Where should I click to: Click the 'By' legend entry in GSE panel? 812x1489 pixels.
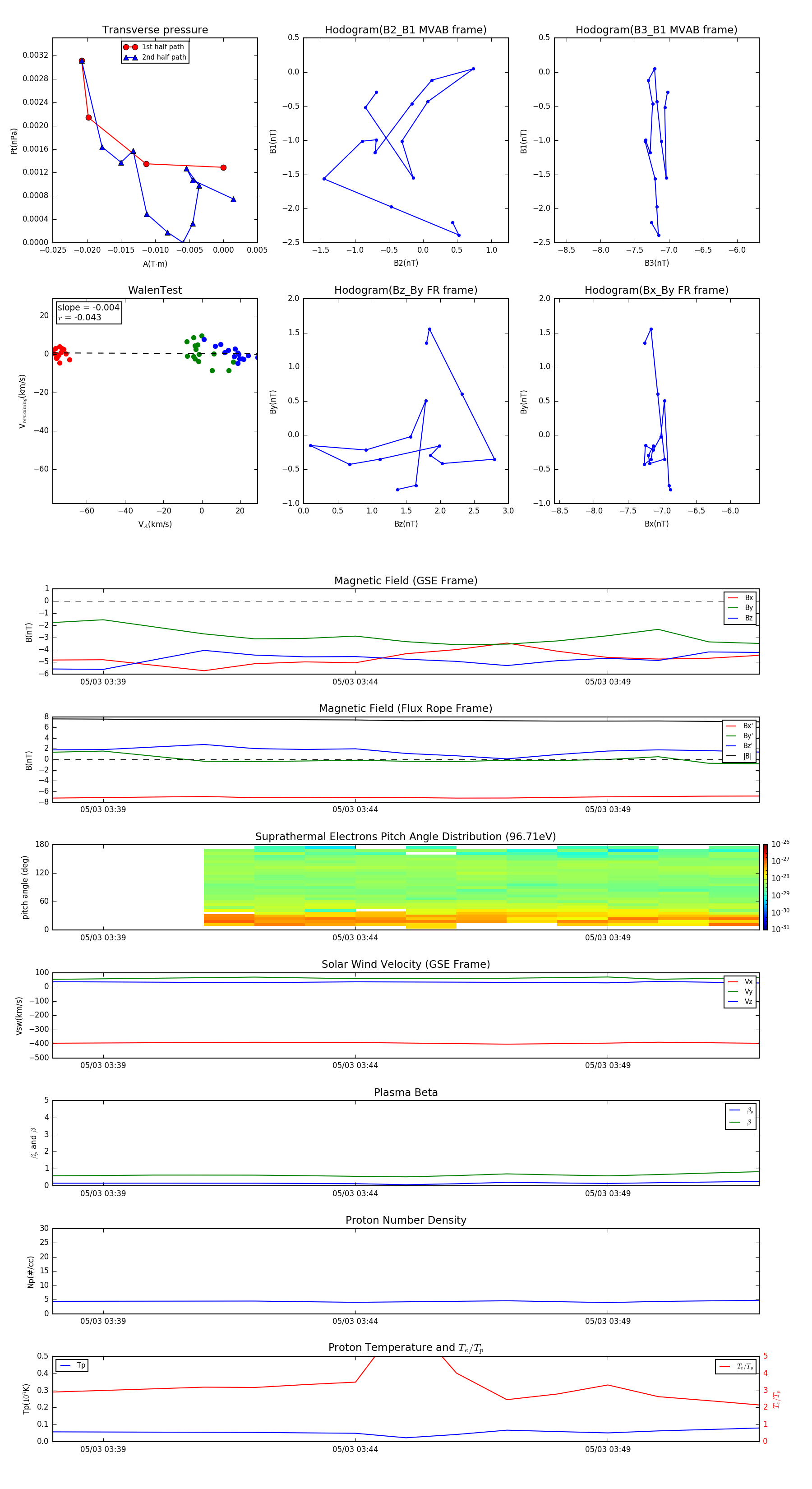(x=740, y=607)
